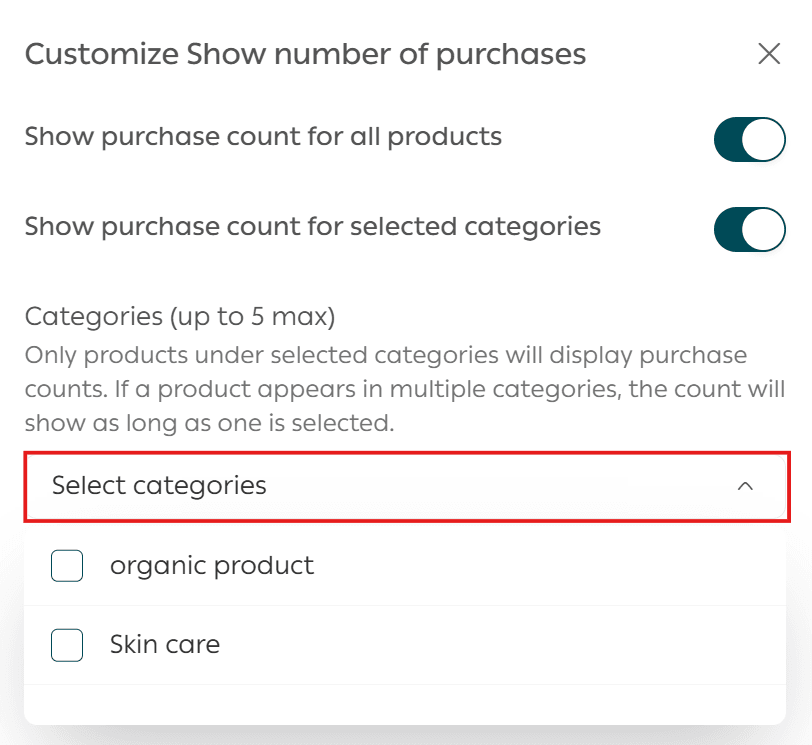Click the "show as long as one is selected" line
The image size is (812, 745).
209,423
